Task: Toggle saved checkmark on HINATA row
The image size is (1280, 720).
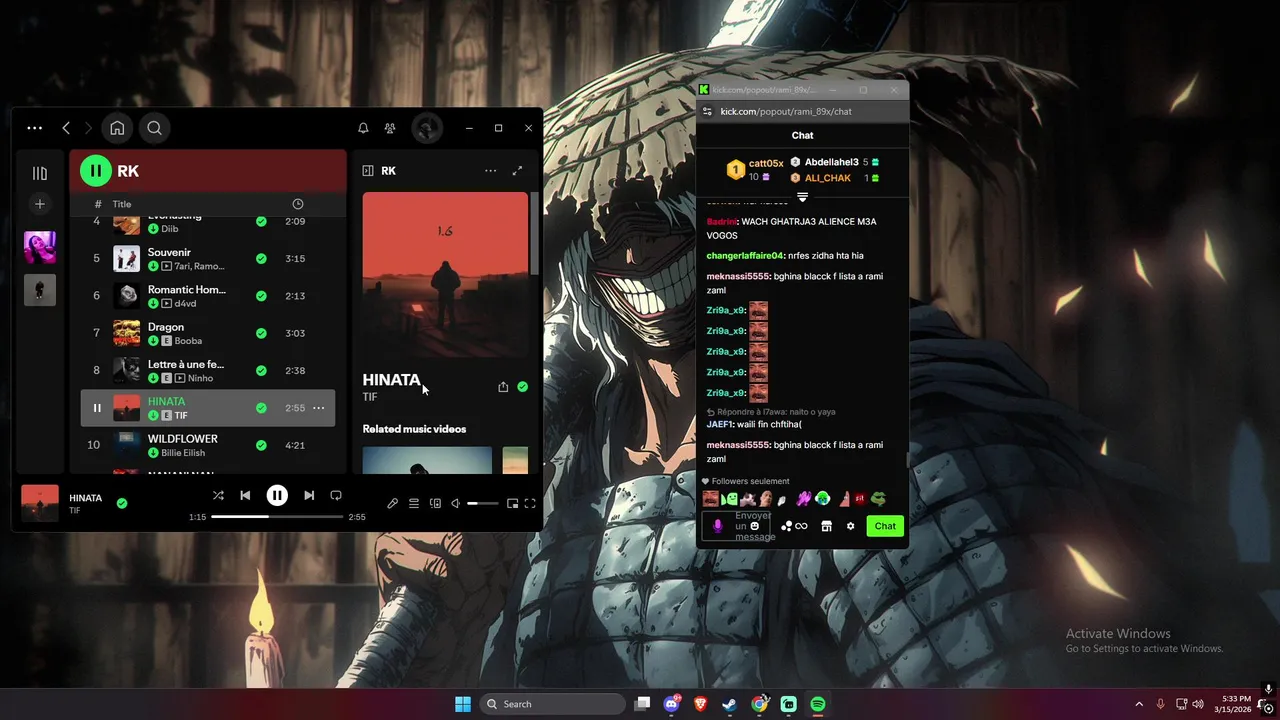Action: click(x=261, y=408)
